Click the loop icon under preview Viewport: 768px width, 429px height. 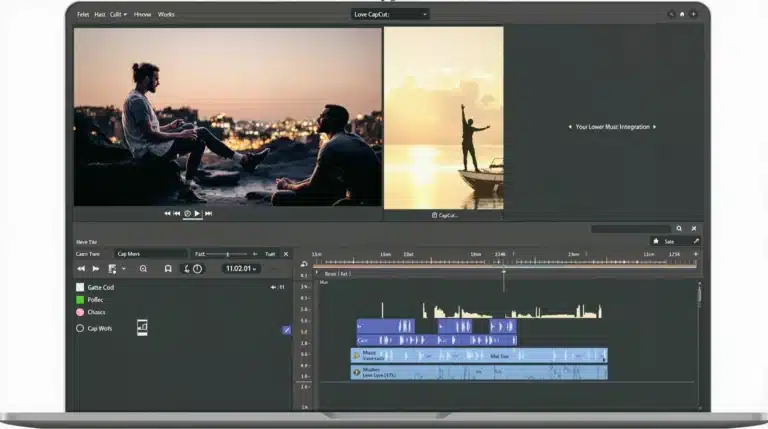point(187,214)
